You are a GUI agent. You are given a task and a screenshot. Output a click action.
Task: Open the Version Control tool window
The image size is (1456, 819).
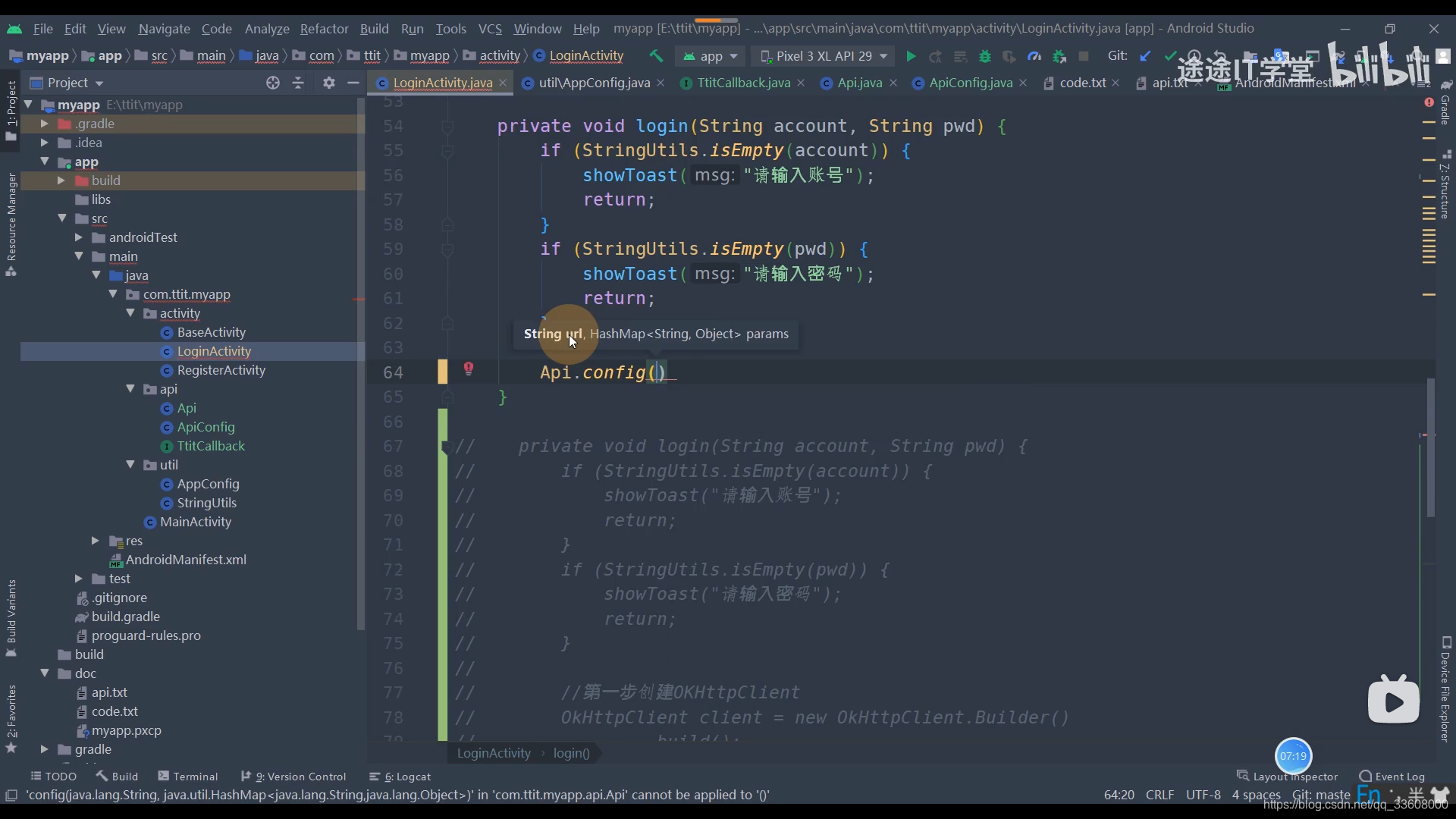[293, 776]
